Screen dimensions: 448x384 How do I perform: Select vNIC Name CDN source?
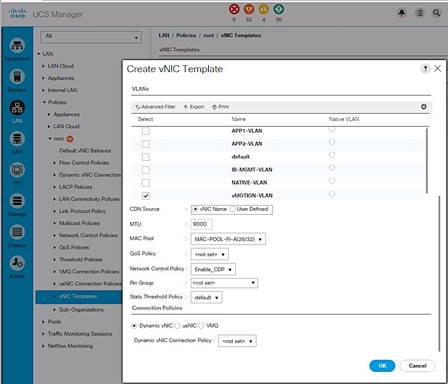196,209
